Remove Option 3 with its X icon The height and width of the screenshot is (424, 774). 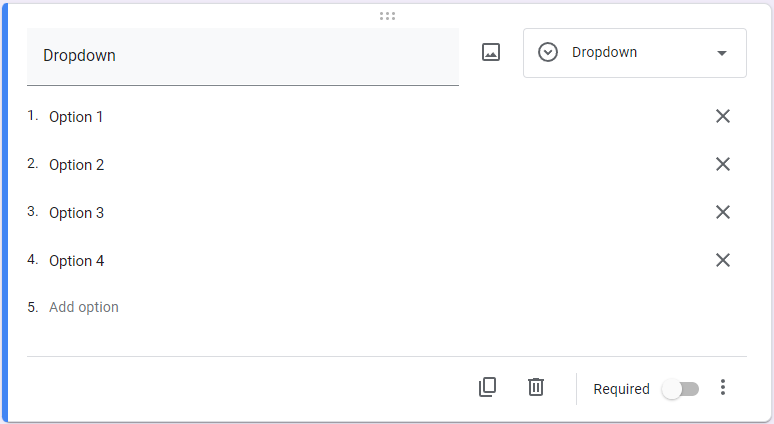tap(723, 212)
